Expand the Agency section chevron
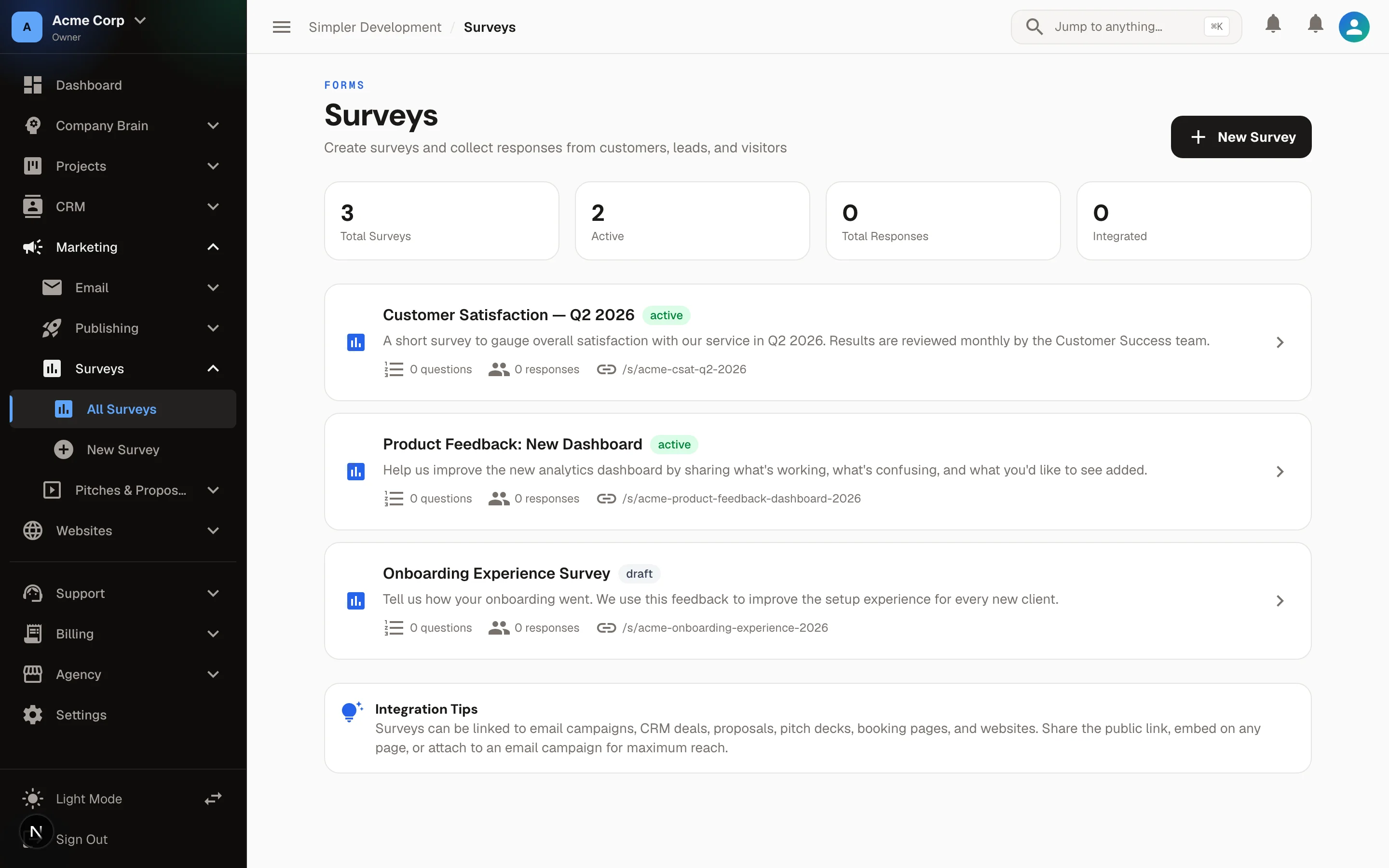 click(213, 674)
